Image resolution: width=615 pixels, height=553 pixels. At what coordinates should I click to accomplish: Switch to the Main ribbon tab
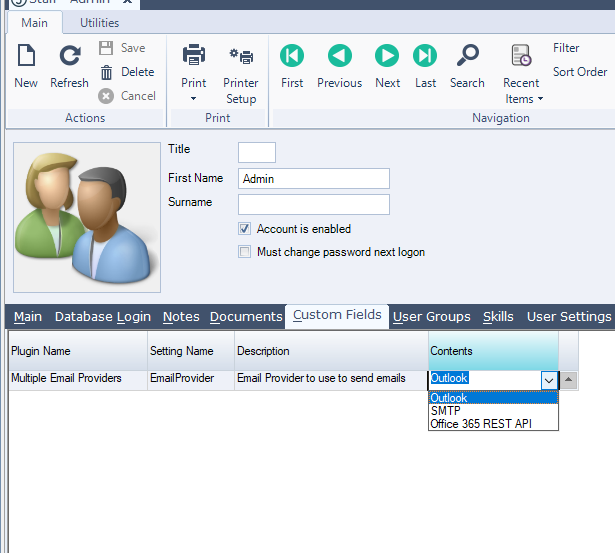tap(35, 23)
